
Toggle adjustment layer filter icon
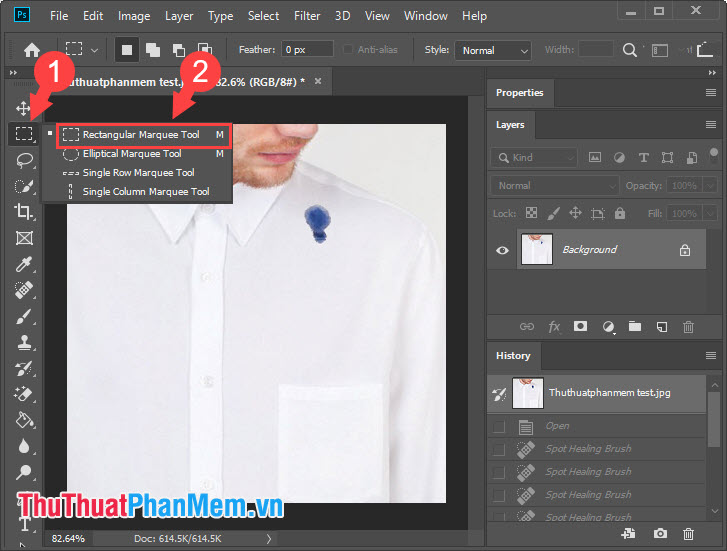(619, 158)
